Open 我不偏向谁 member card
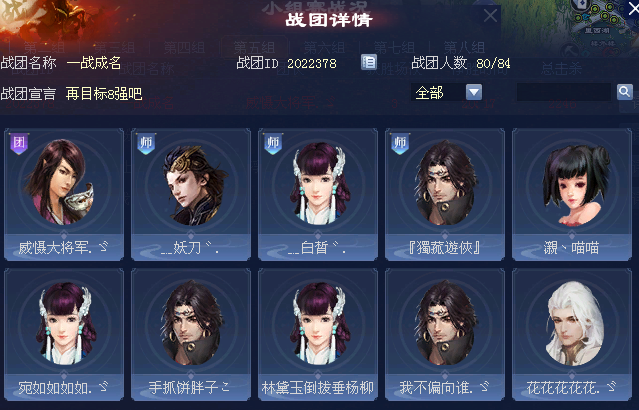 (445, 335)
